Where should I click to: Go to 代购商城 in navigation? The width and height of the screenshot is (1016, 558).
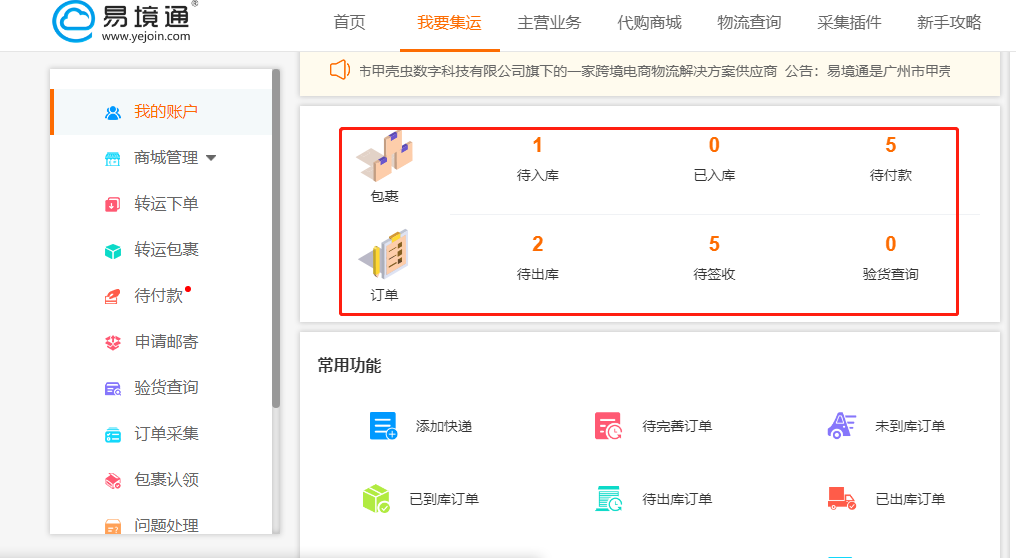(x=649, y=23)
